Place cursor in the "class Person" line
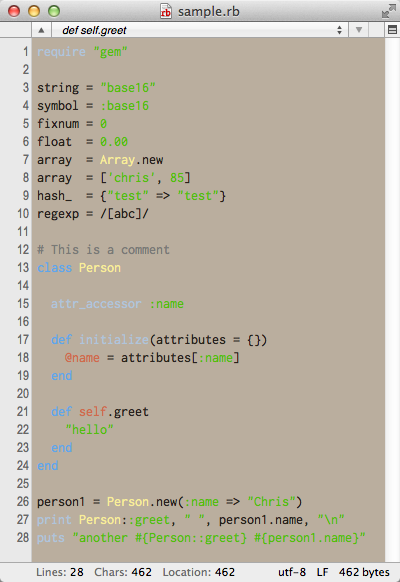The height and width of the screenshot is (582, 400). click(79, 268)
